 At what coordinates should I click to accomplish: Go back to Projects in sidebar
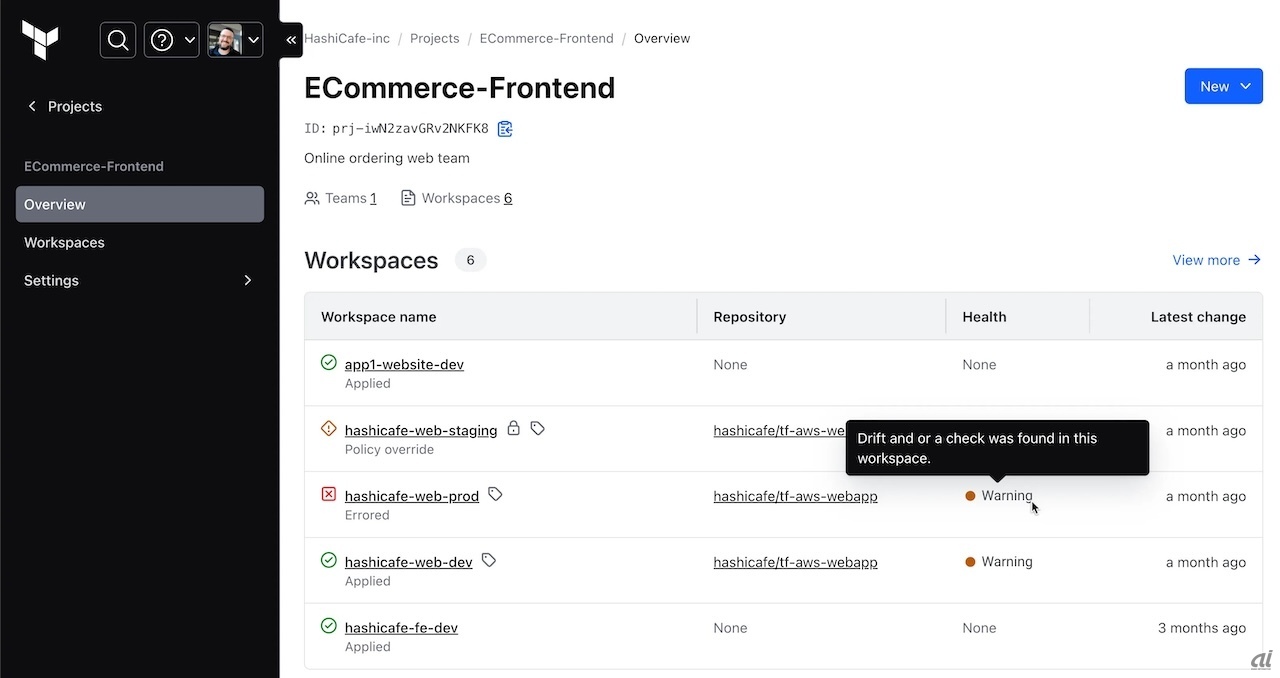[x=65, y=106]
